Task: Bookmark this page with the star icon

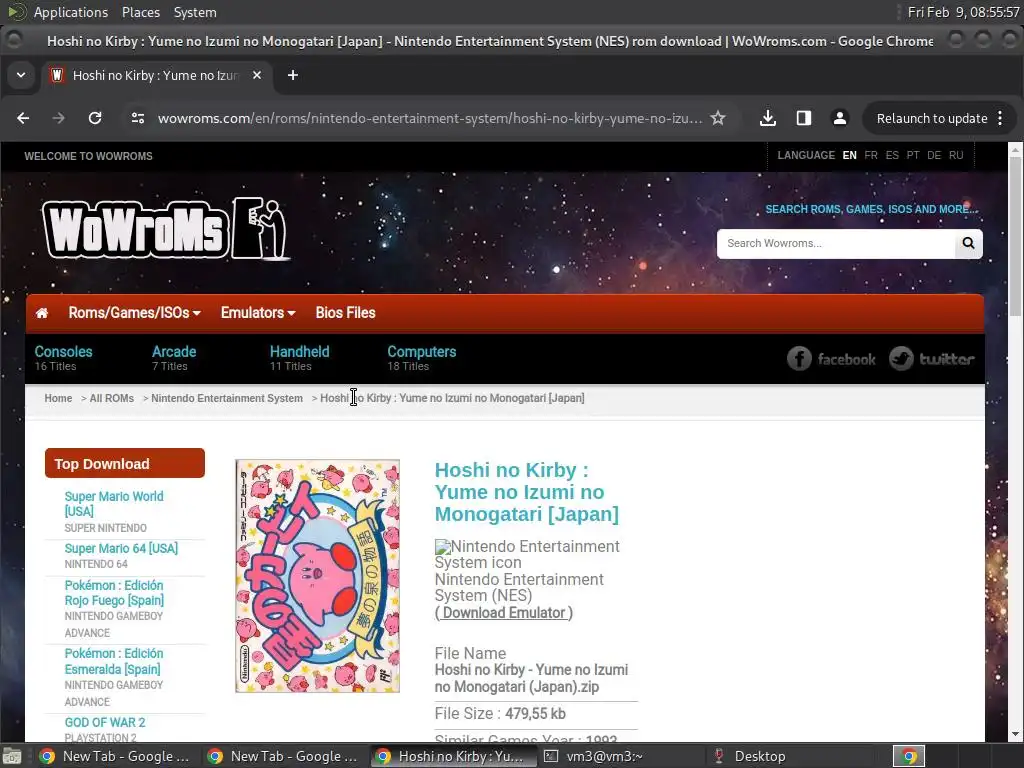Action: pyautogui.click(x=718, y=118)
